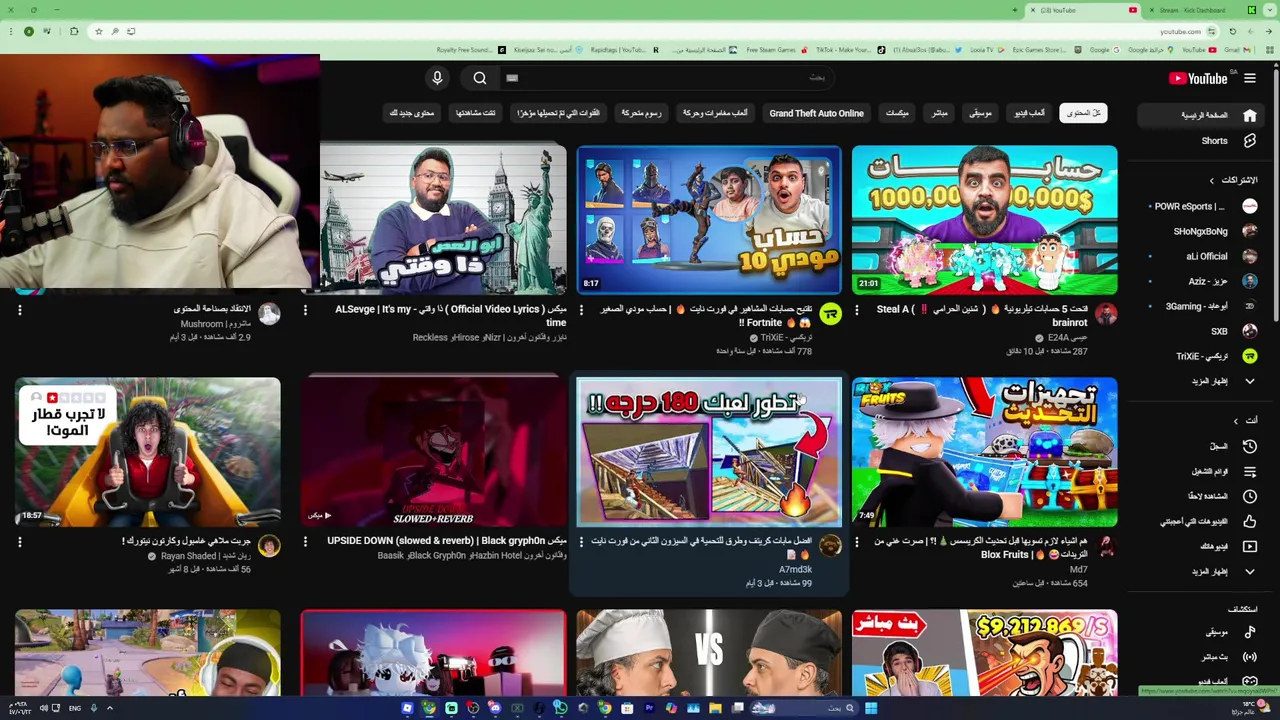The width and height of the screenshot is (1280, 720).
Task: Open options menu for Blox Fruits video
Action: pyautogui.click(x=857, y=542)
